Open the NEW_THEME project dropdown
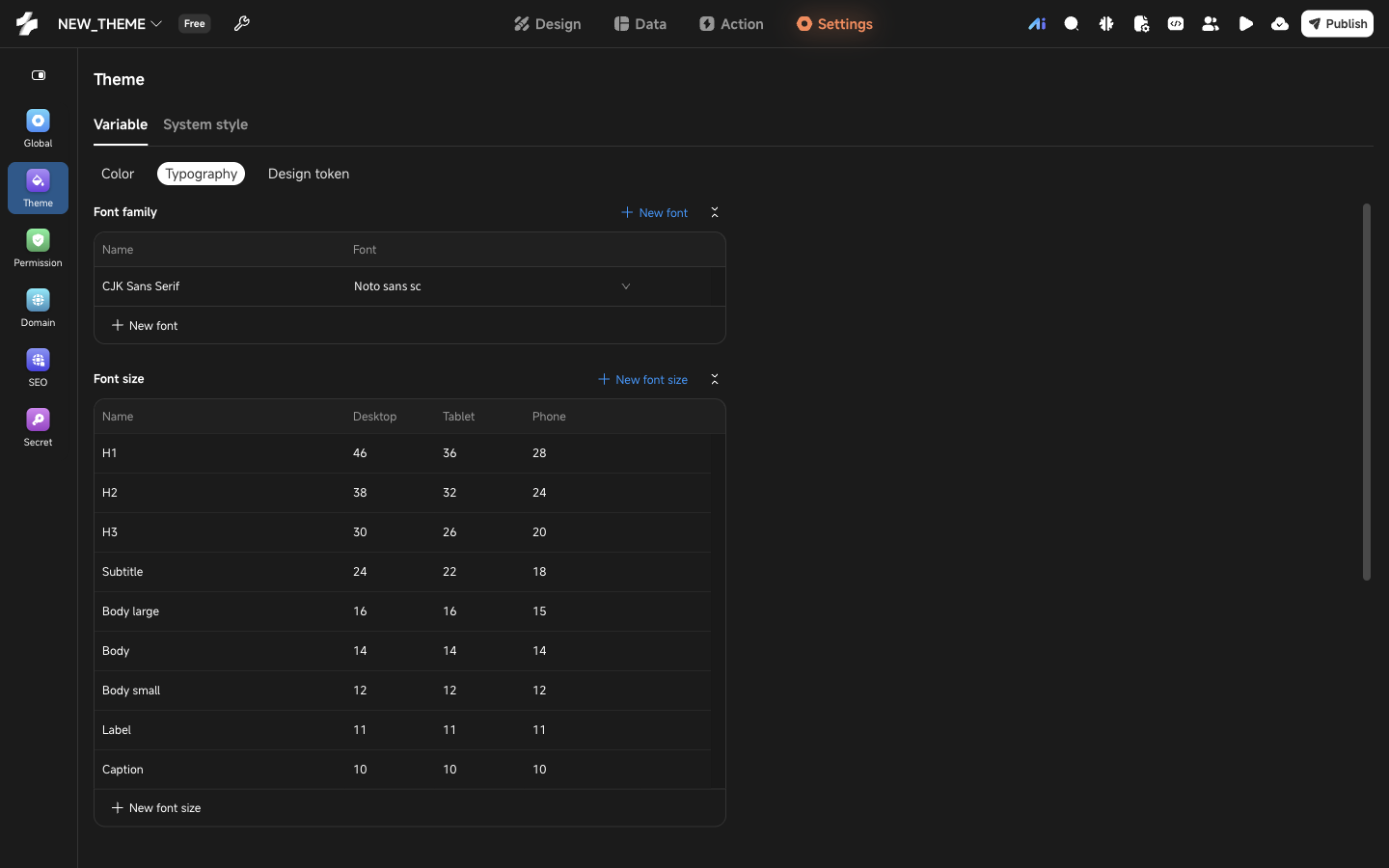Image resolution: width=1389 pixels, height=868 pixels. click(110, 24)
